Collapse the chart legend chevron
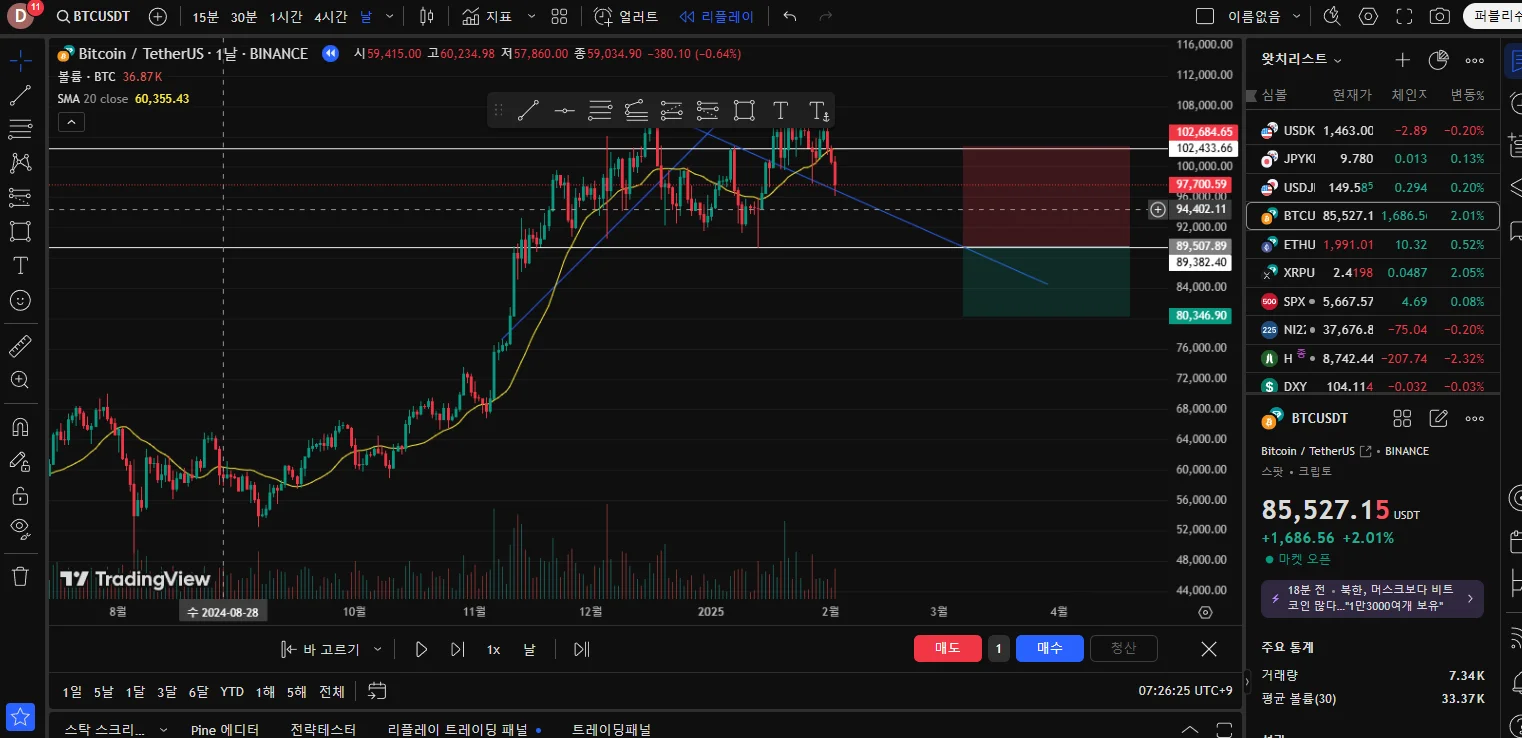 [x=71, y=122]
